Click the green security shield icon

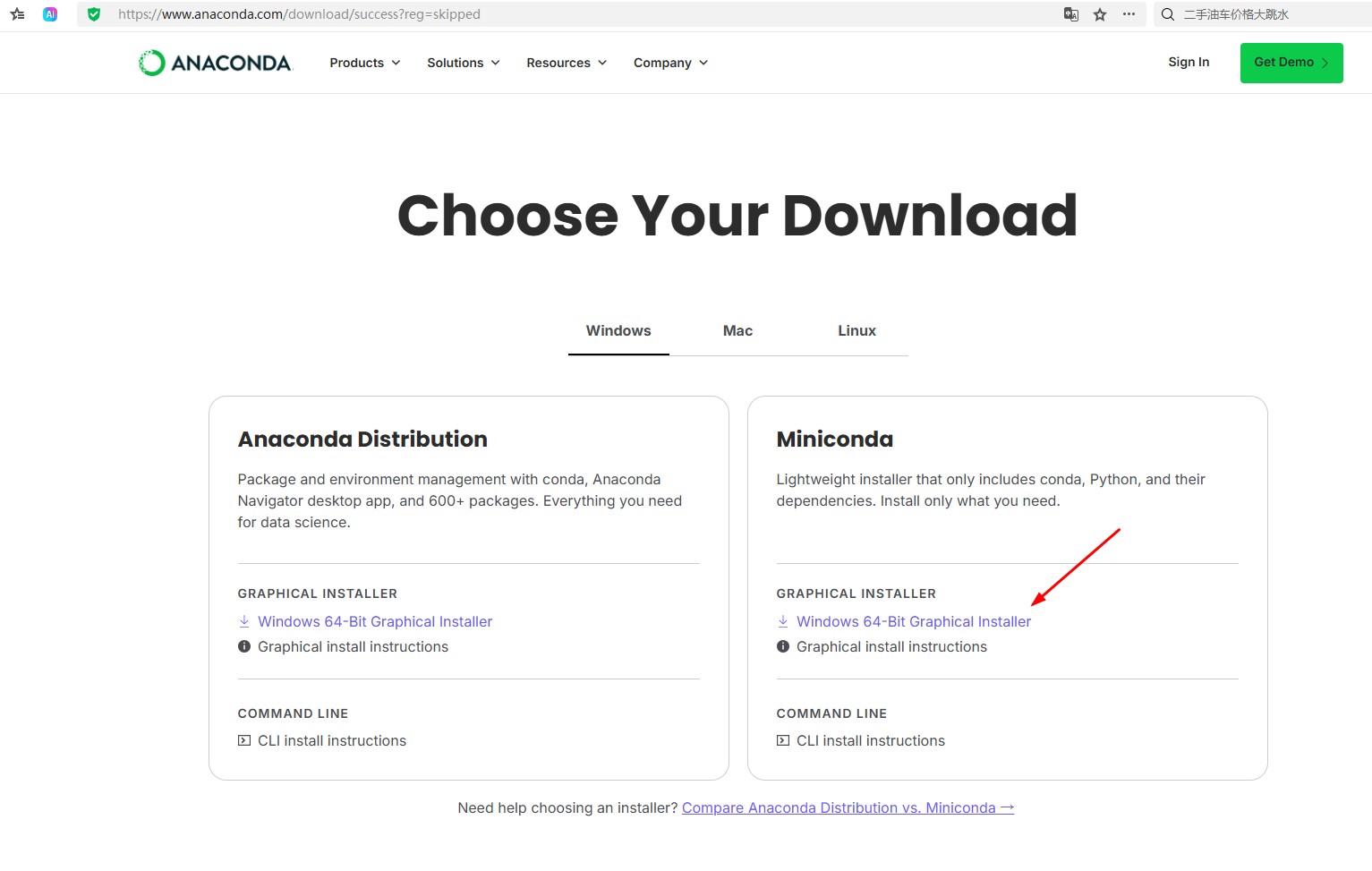pyautogui.click(x=94, y=14)
